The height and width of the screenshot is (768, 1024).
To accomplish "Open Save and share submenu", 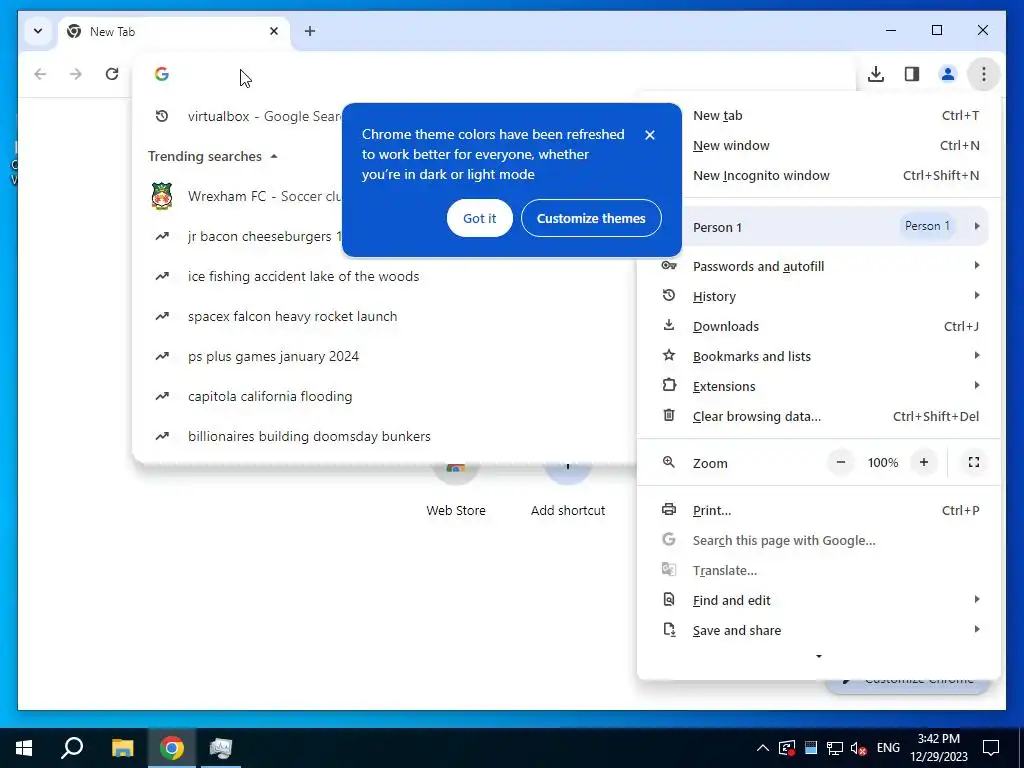I will pyautogui.click(x=819, y=630).
